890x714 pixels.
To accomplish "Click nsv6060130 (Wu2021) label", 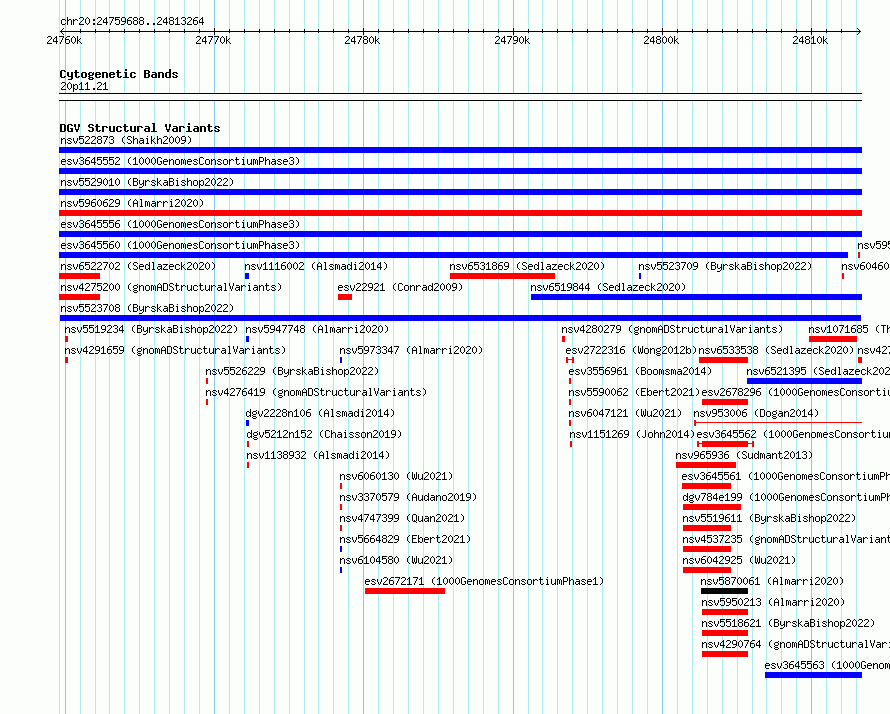I will click(x=396, y=476).
